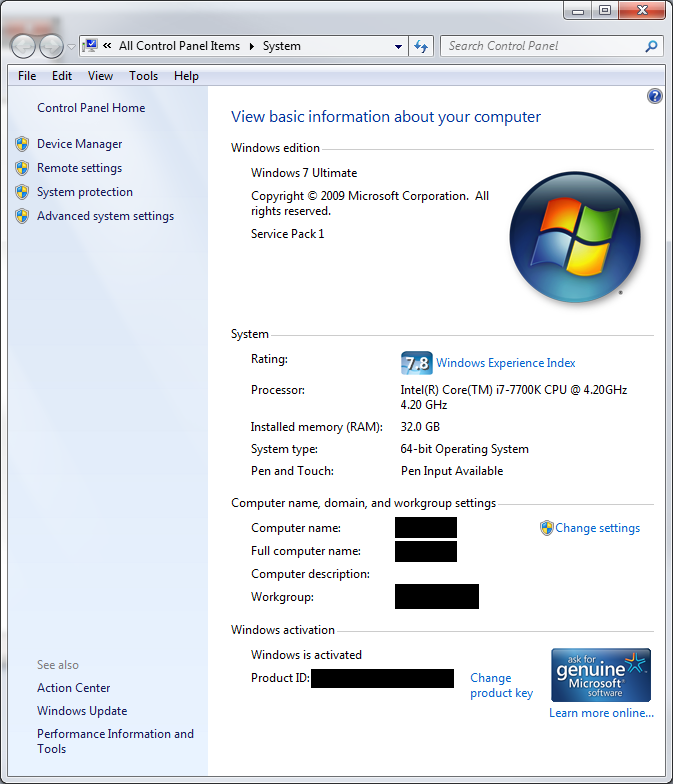Click the Back navigation arrow button
Viewport: 673px width, 784px height.
point(23,46)
